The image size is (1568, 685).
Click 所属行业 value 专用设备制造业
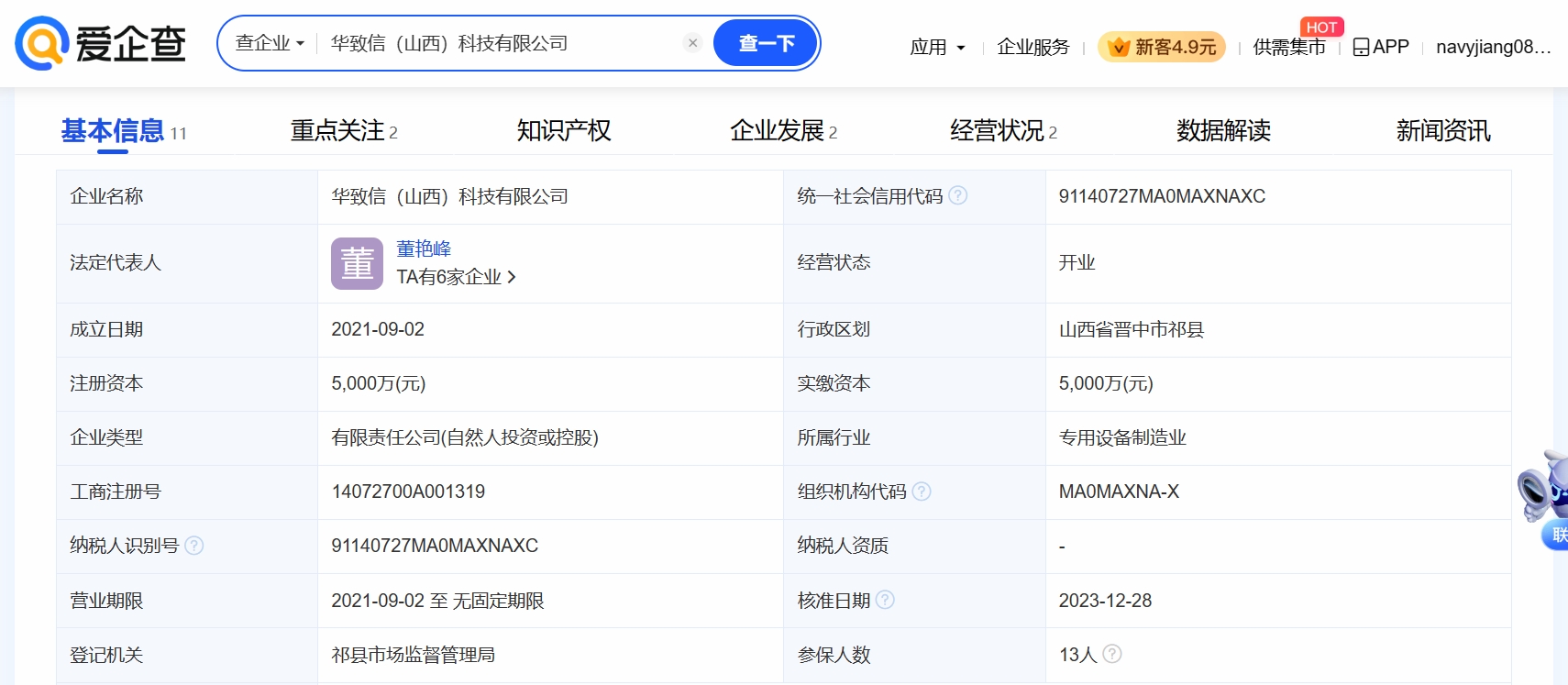click(1122, 437)
